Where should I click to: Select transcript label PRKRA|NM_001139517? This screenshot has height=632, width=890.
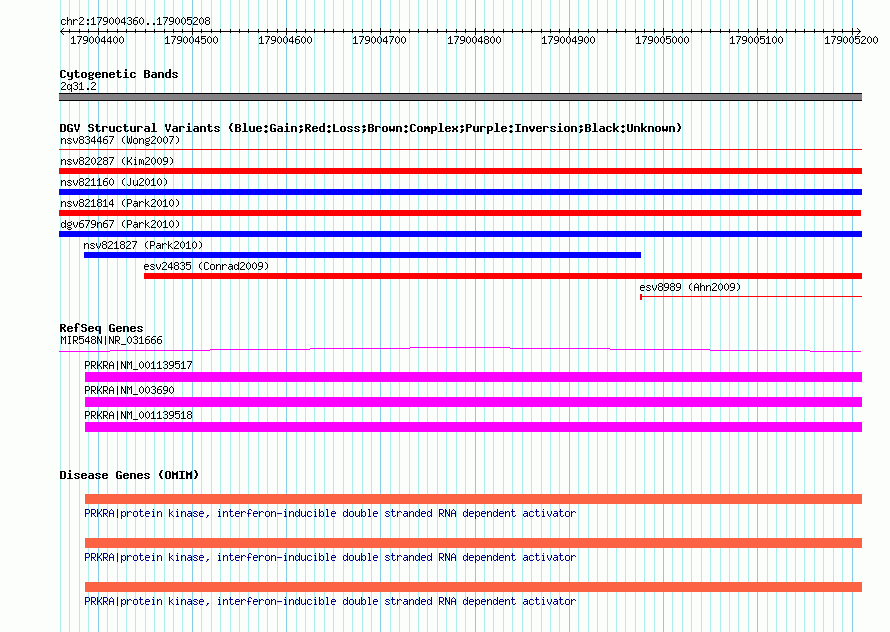point(138,366)
